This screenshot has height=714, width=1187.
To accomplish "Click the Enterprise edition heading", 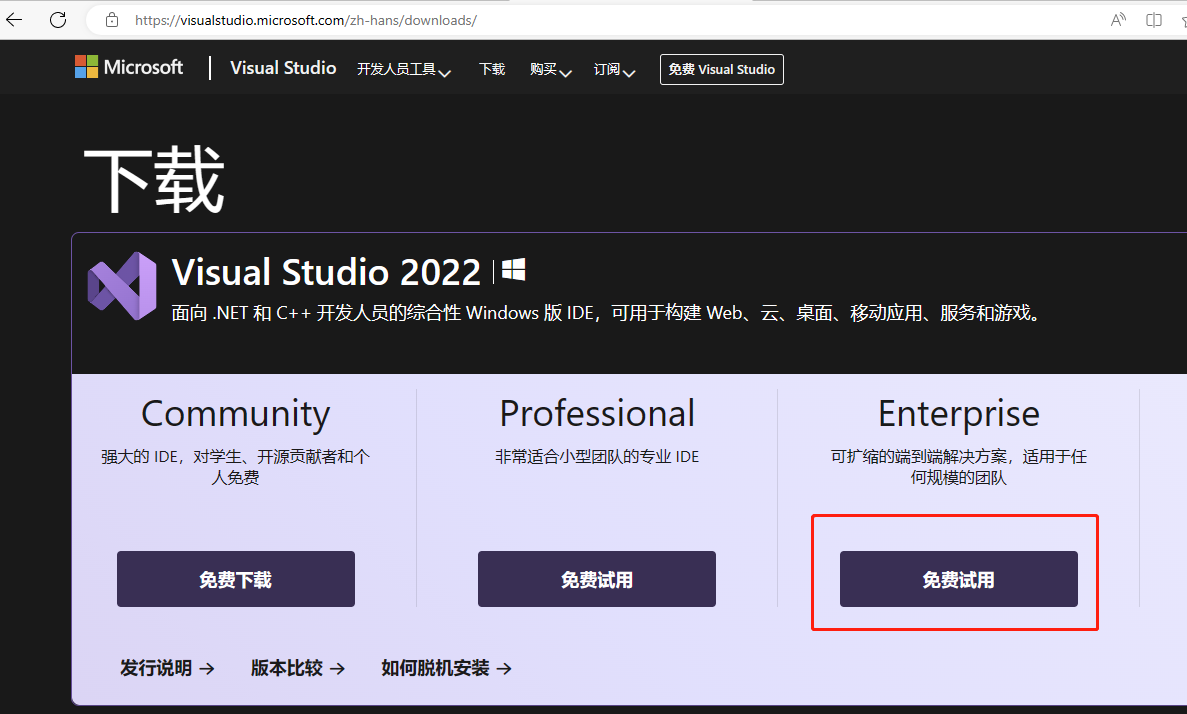I will tap(959, 414).
